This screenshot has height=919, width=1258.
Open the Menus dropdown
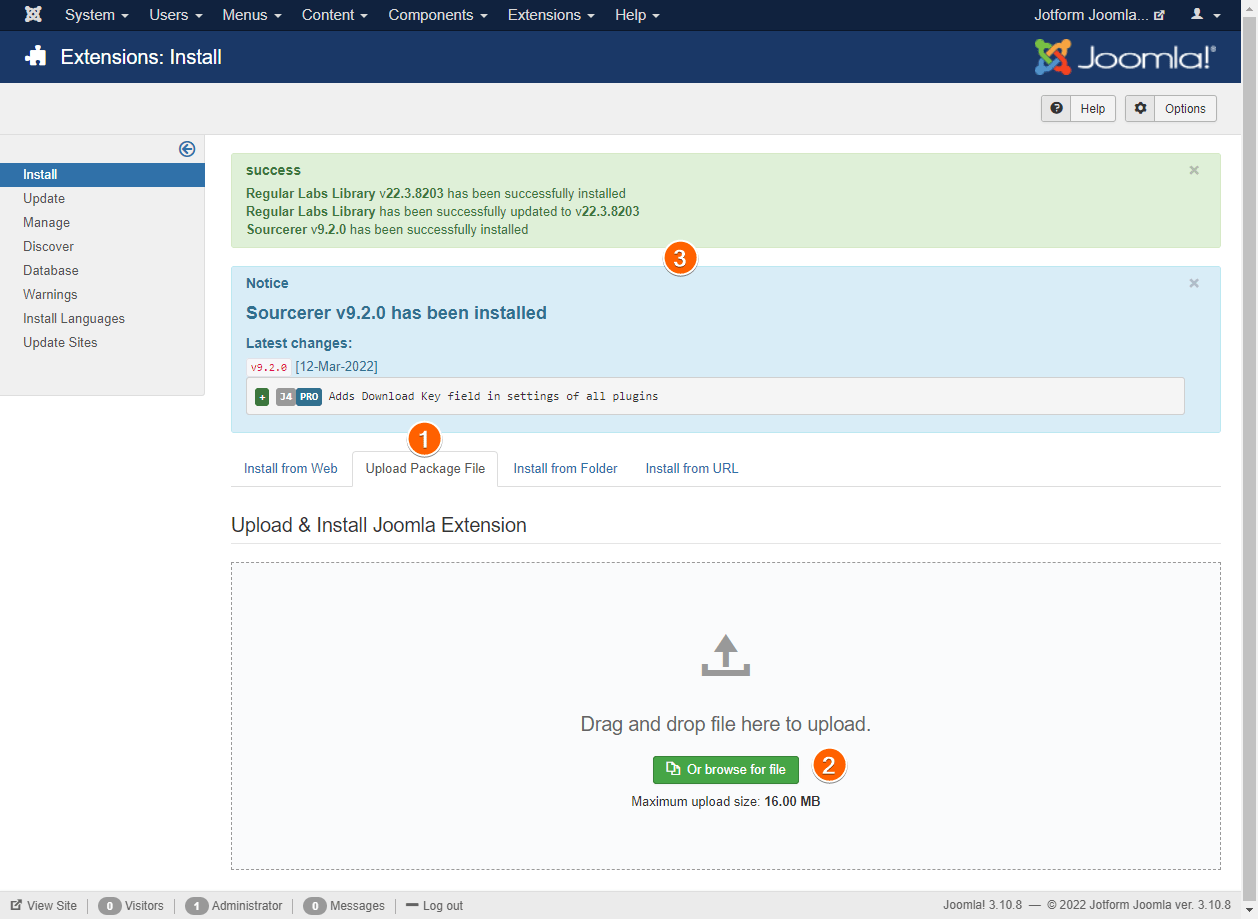[252, 15]
